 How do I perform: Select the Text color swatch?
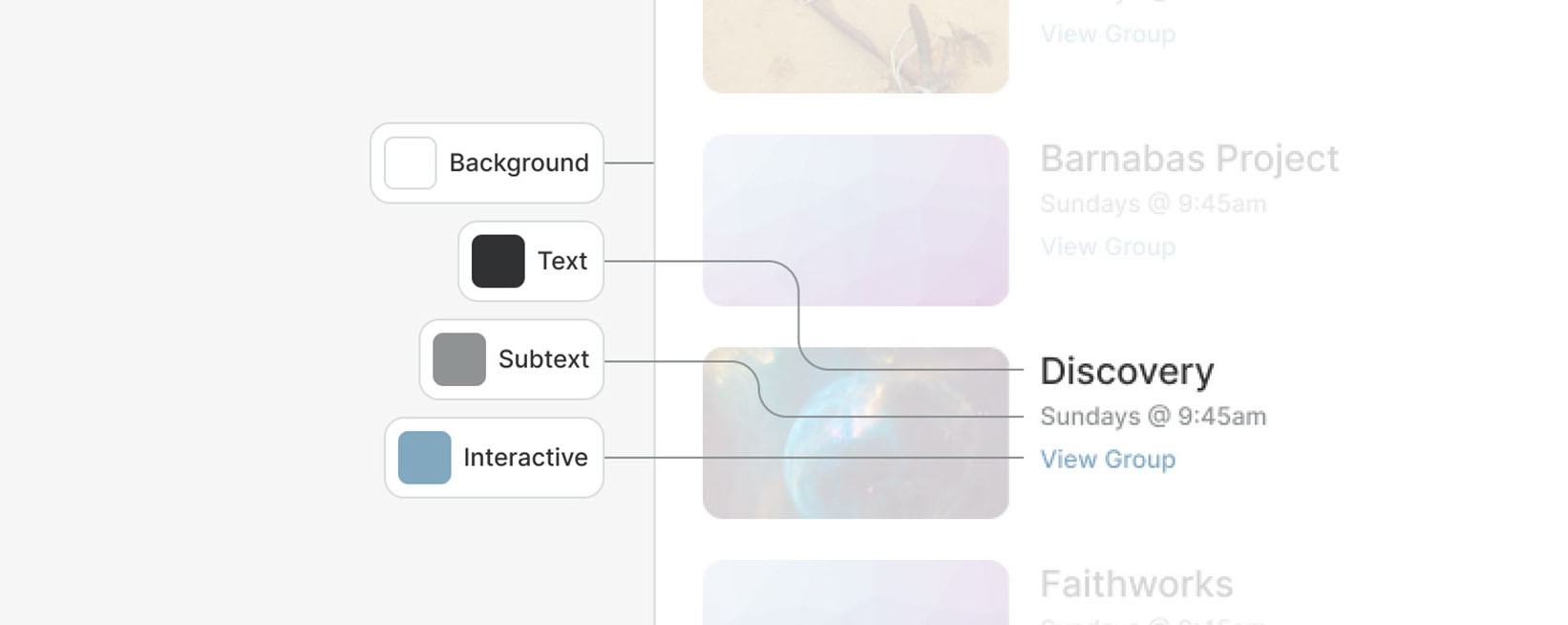coord(497,261)
